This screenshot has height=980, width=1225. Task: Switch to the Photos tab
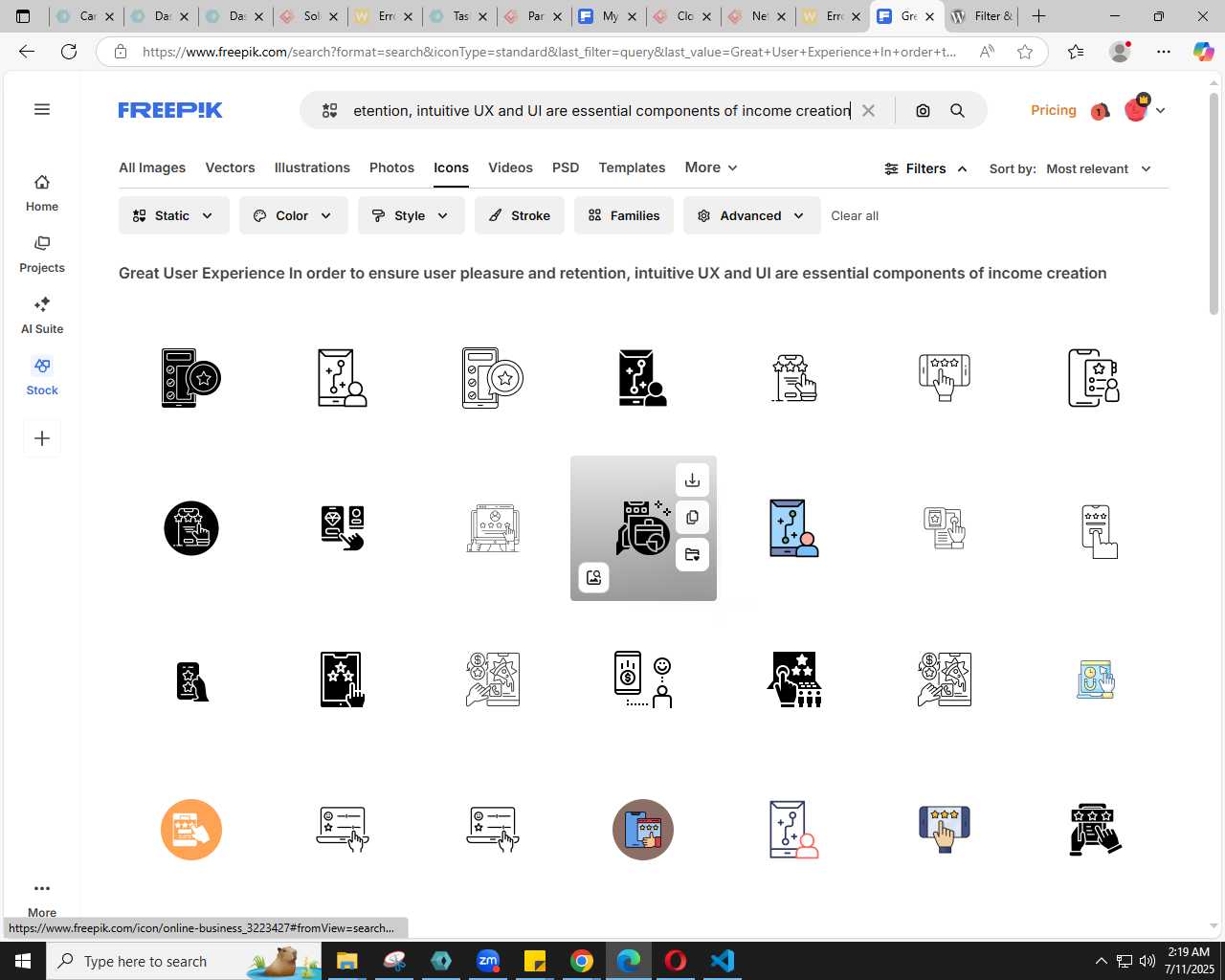click(x=391, y=167)
